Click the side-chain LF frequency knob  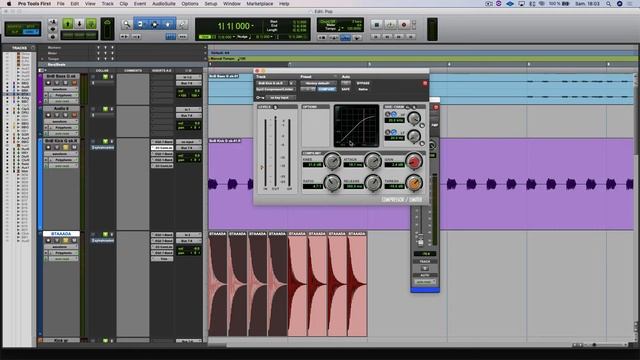click(414, 136)
